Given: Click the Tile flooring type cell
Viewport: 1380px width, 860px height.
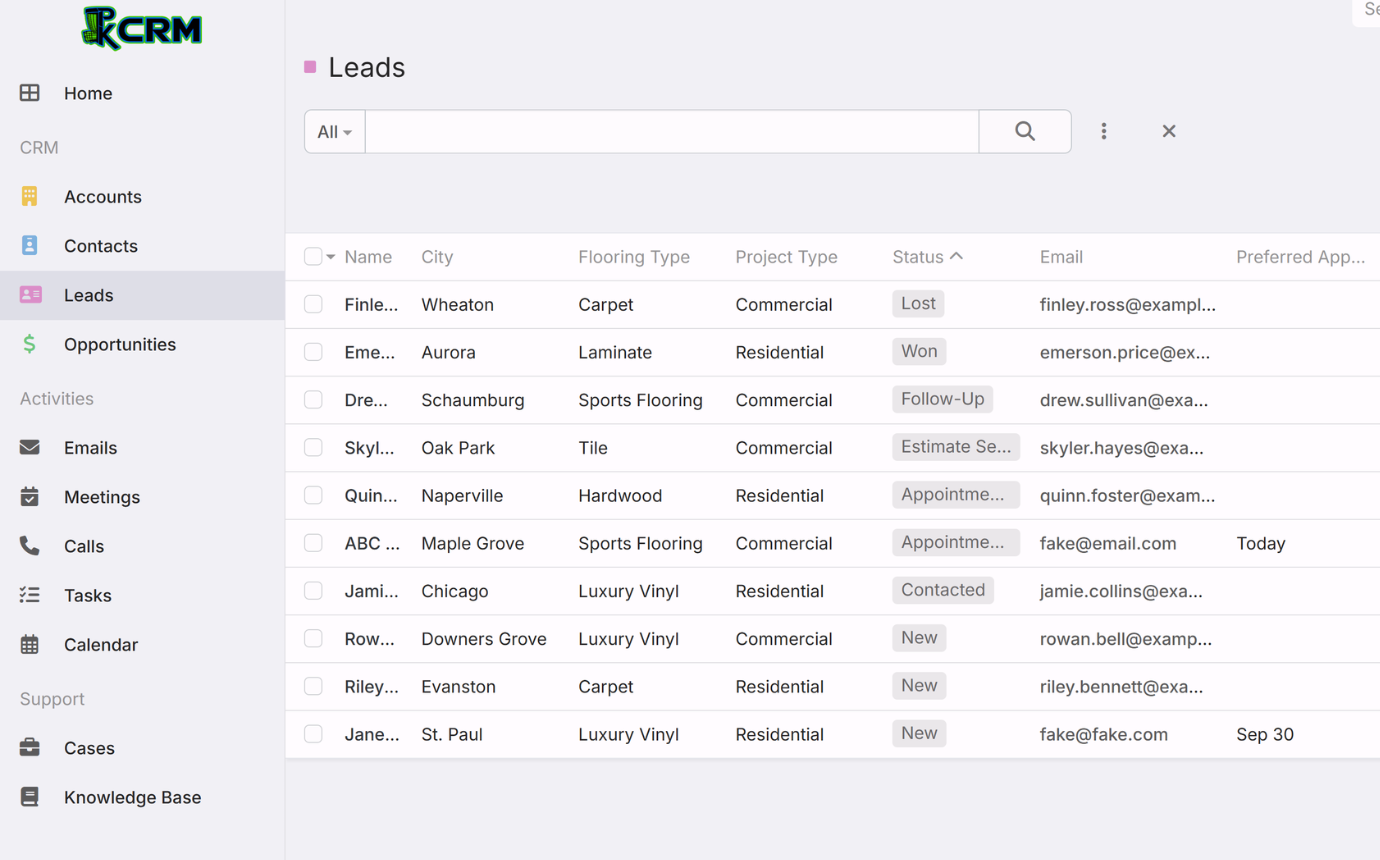Looking at the screenshot, I should coord(593,448).
